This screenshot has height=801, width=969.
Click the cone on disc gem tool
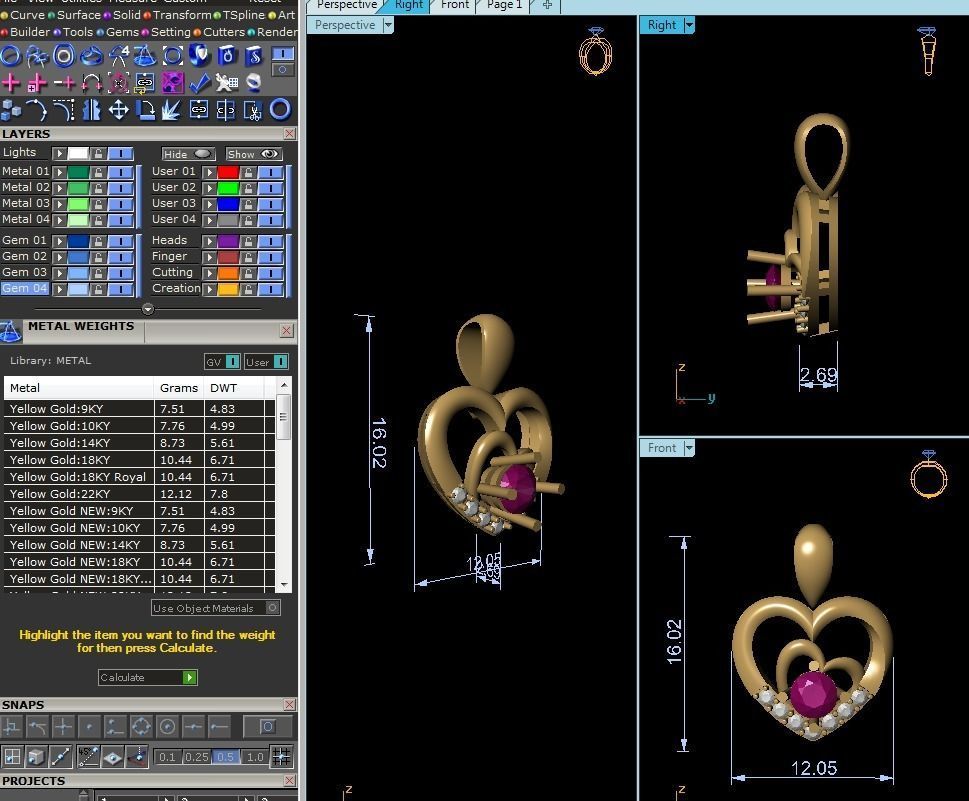click(x=145, y=56)
